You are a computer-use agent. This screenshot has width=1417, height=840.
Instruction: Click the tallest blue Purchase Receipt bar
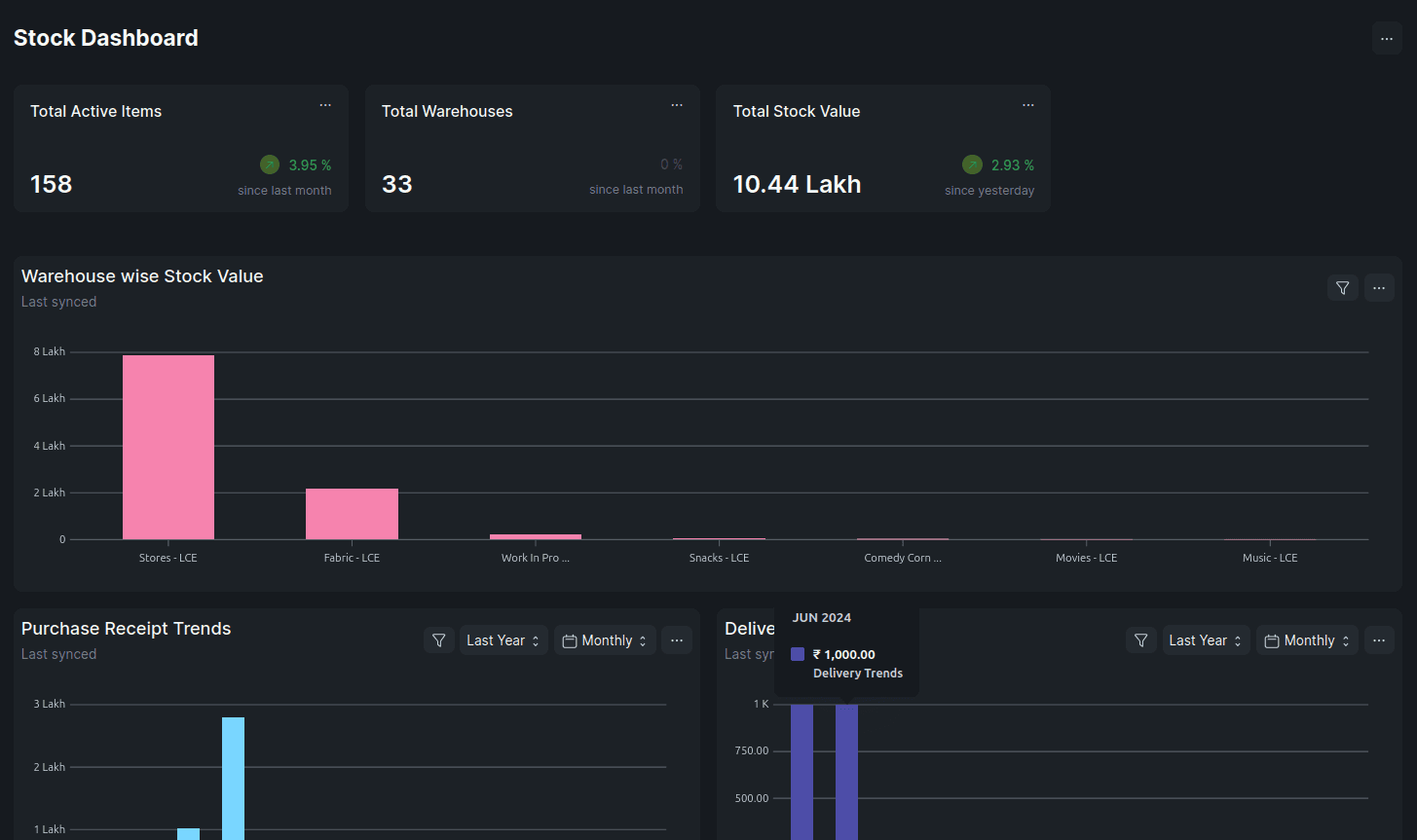tap(233, 777)
